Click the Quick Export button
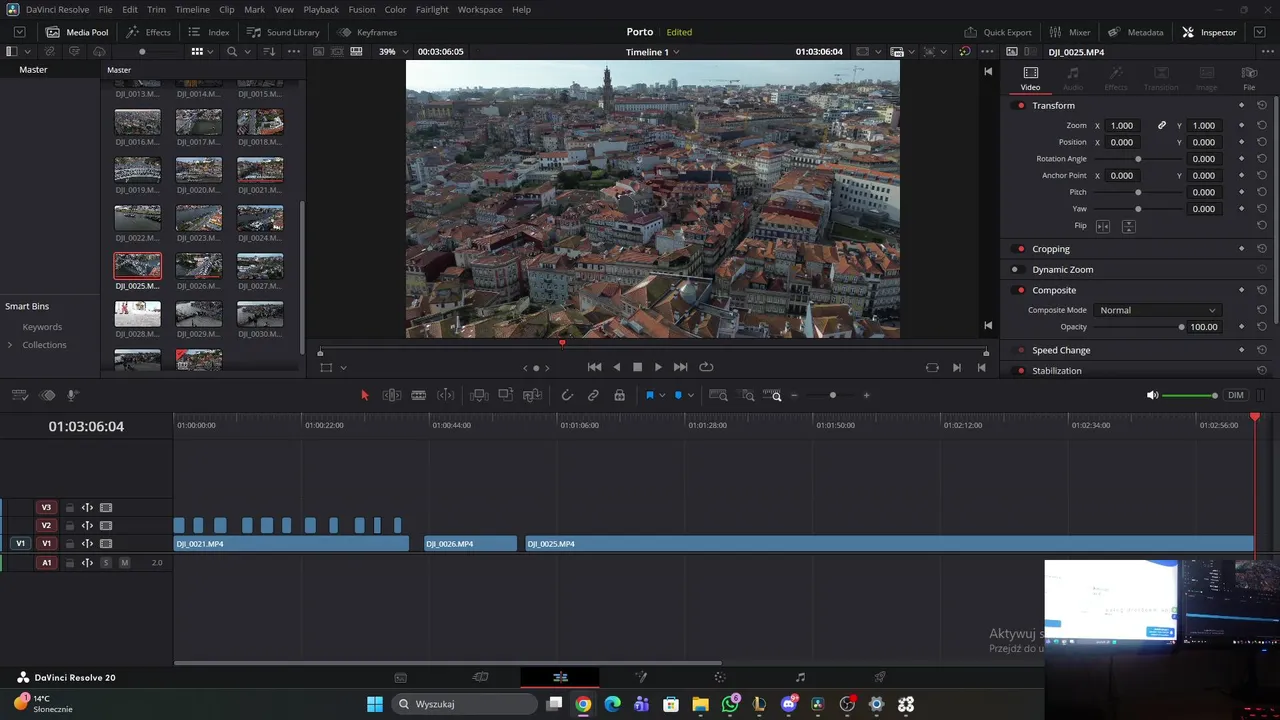The height and width of the screenshot is (720, 1280). [997, 32]
